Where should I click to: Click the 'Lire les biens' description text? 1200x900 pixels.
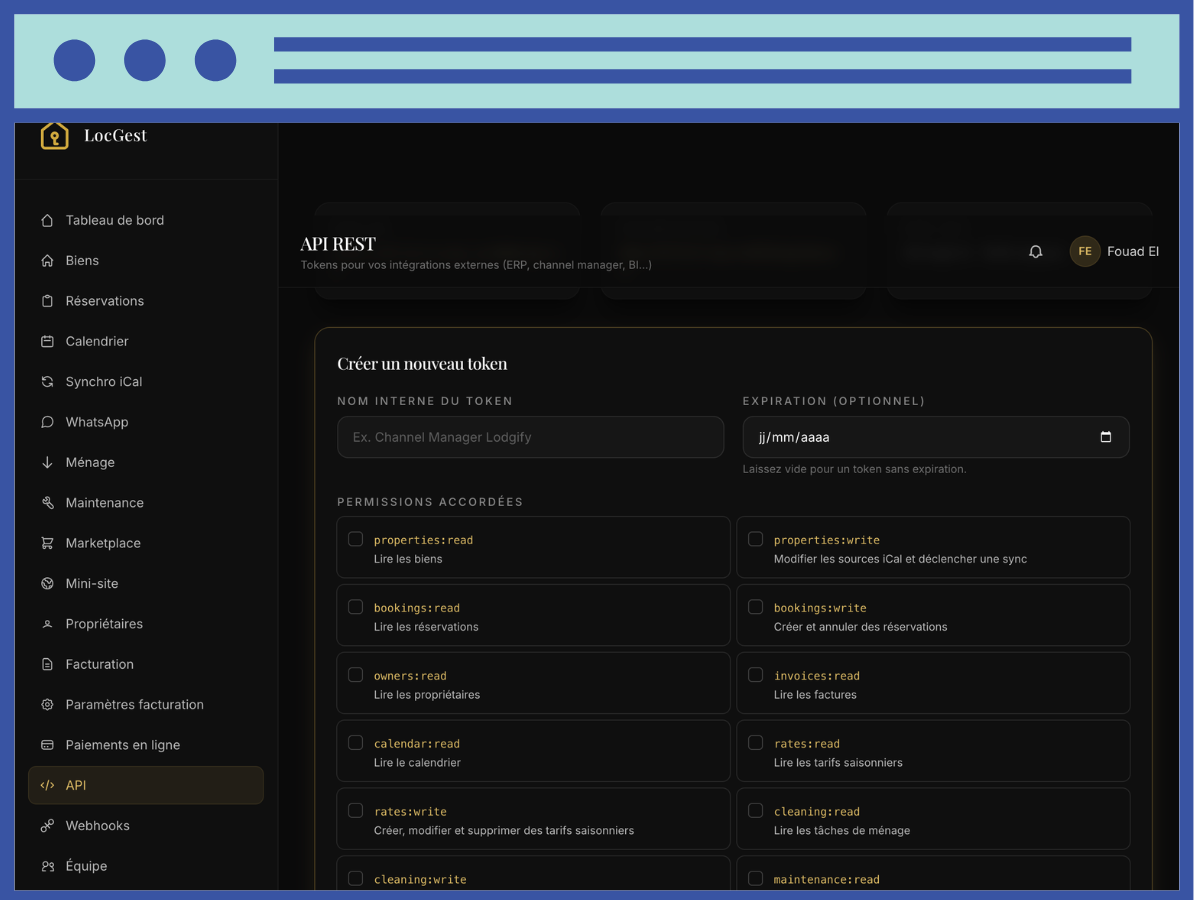pyautogui.click(x=408, y=559)
